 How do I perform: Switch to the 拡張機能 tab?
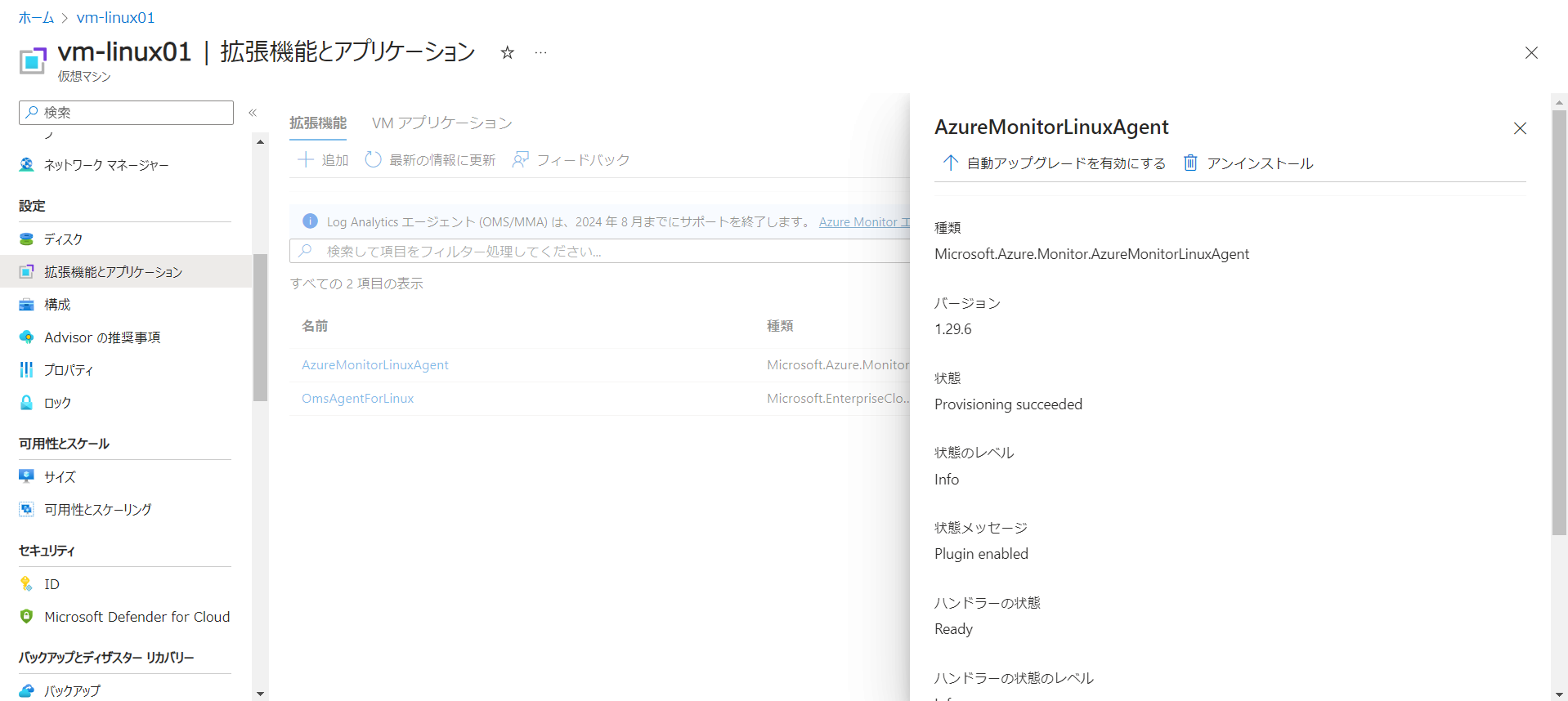tap(318, 123)
